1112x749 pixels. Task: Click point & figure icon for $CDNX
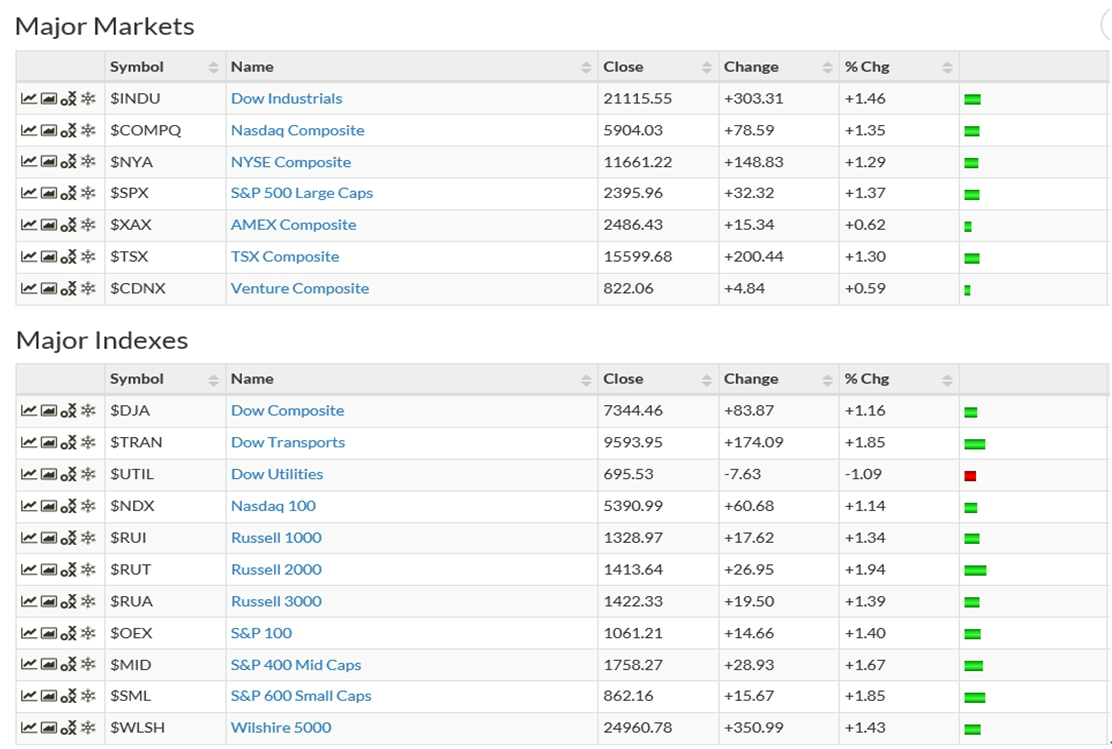pos(68,289)
